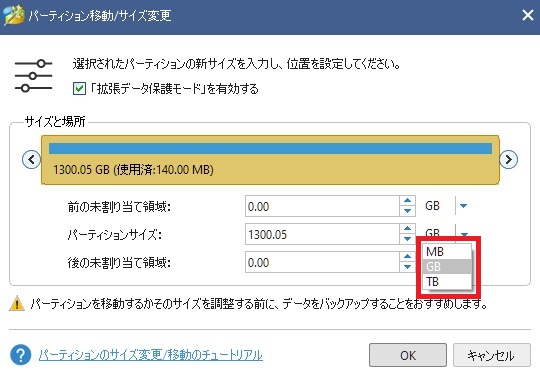
Task: Click the yellow warning triangle icon
Action: point(17,303)
